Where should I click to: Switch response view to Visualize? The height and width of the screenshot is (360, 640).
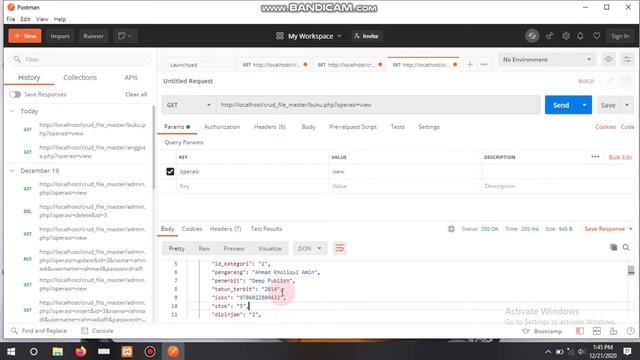tap(270, 248)
